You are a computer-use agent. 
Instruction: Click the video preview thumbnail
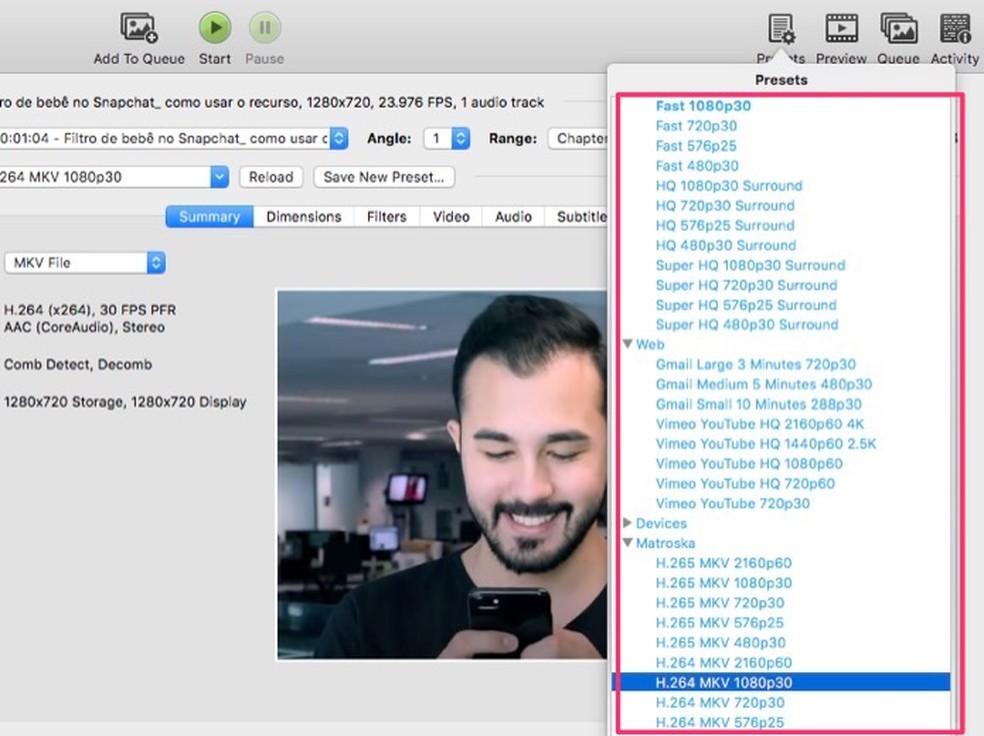442,474
